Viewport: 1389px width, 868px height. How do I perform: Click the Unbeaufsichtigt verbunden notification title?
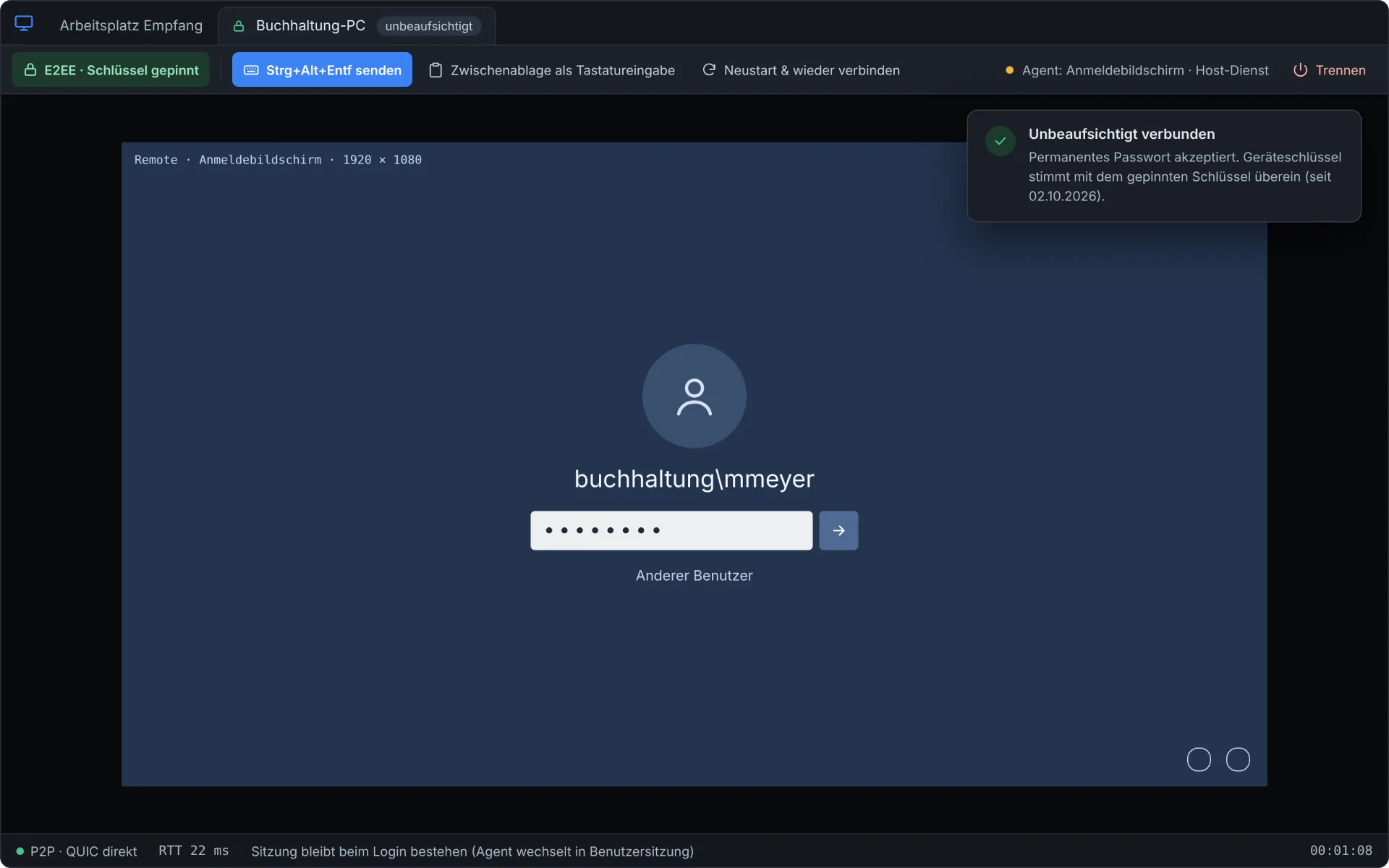[1121, 134]
